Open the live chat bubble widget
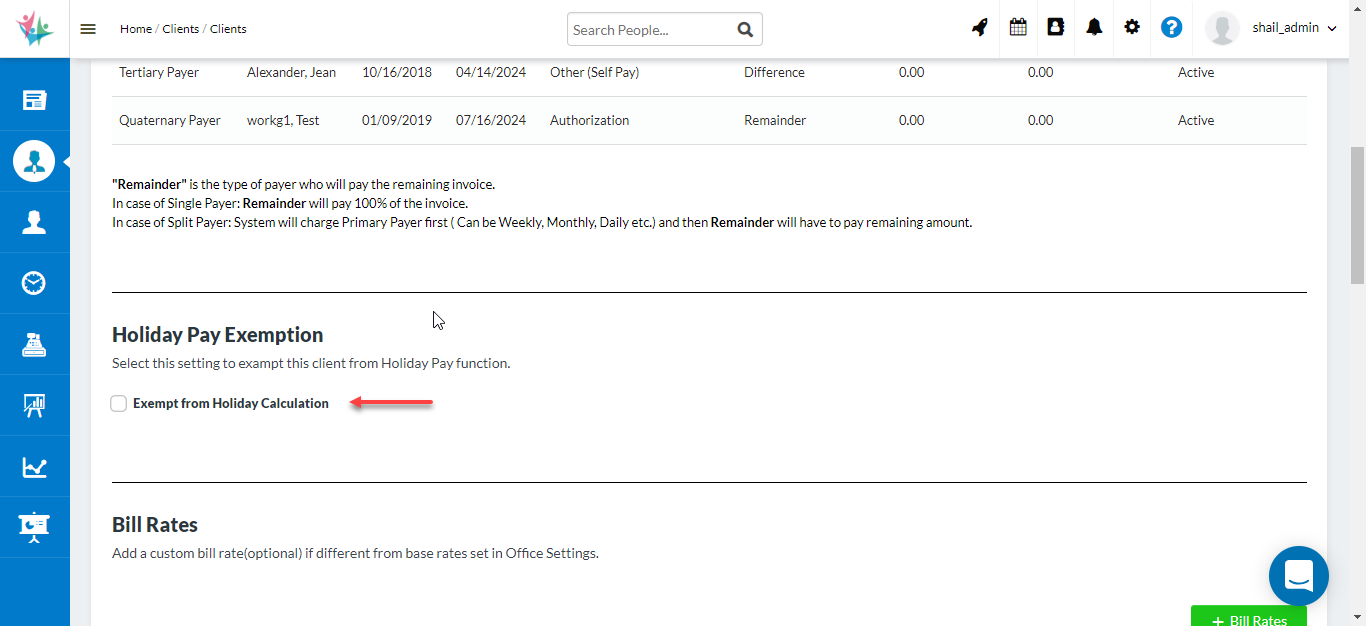This screenshot has width=1366, height=626. point(1298,576)
